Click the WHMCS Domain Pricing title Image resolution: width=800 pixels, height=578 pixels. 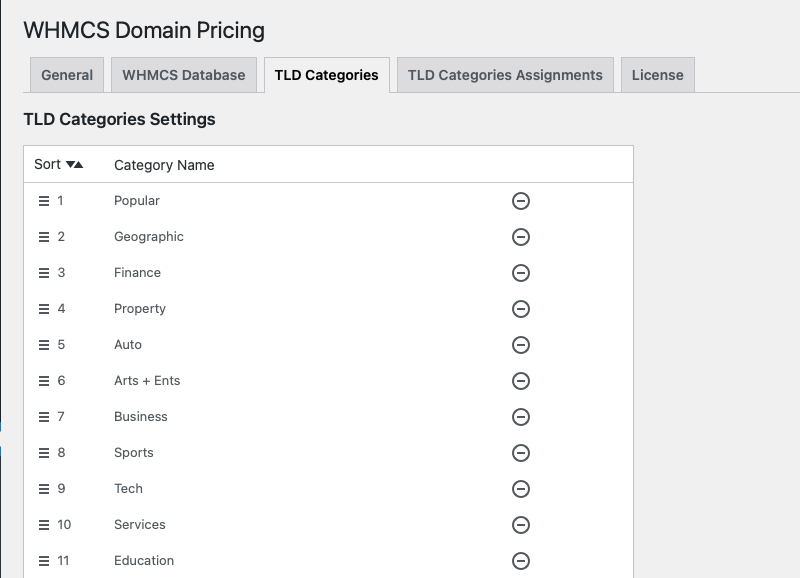[x=144, y=30]
